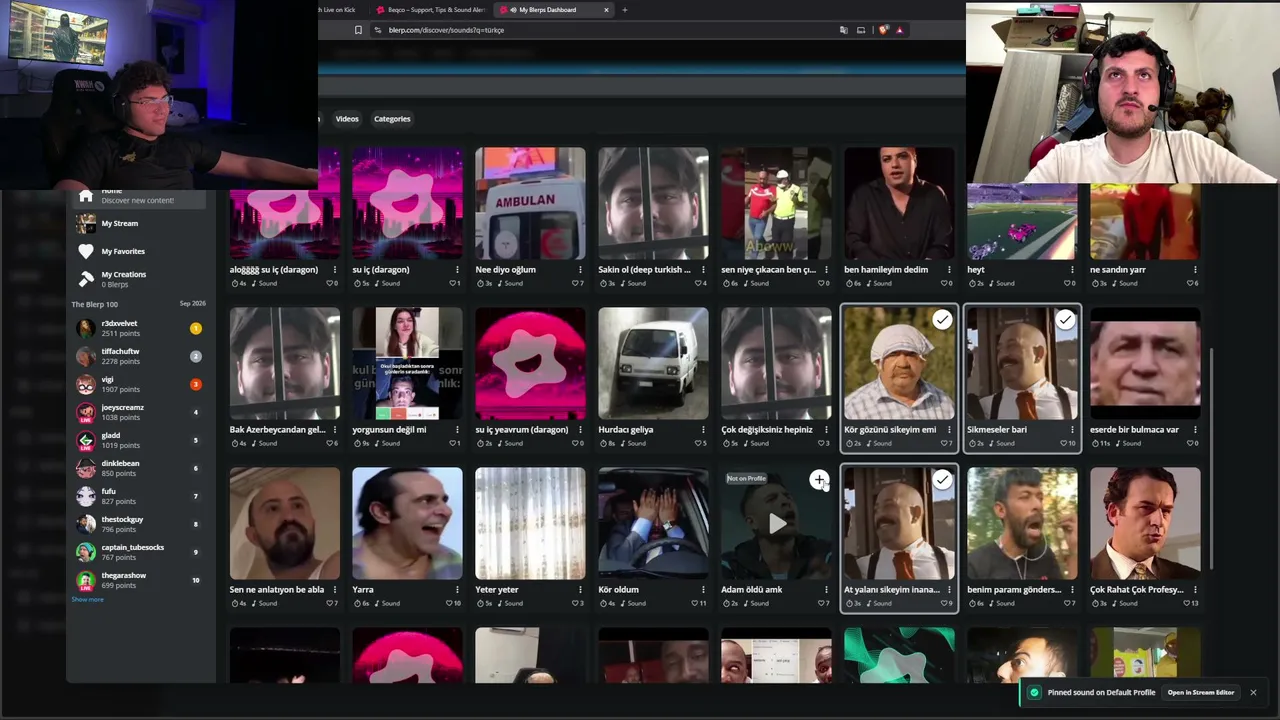This screenshot has width=1280, height=720.
Task: Open My Stream in the sidebar
Action: coord(140,223)
